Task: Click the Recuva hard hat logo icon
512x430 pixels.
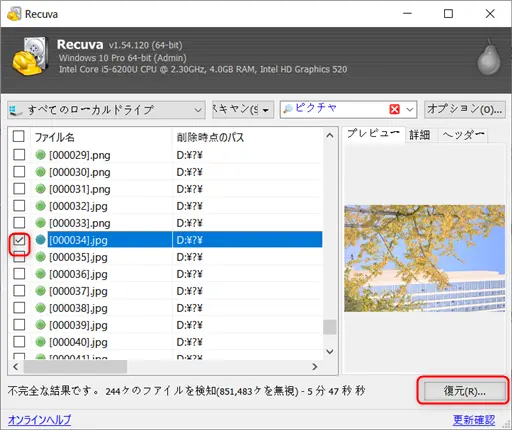Action: pos(29,56)
